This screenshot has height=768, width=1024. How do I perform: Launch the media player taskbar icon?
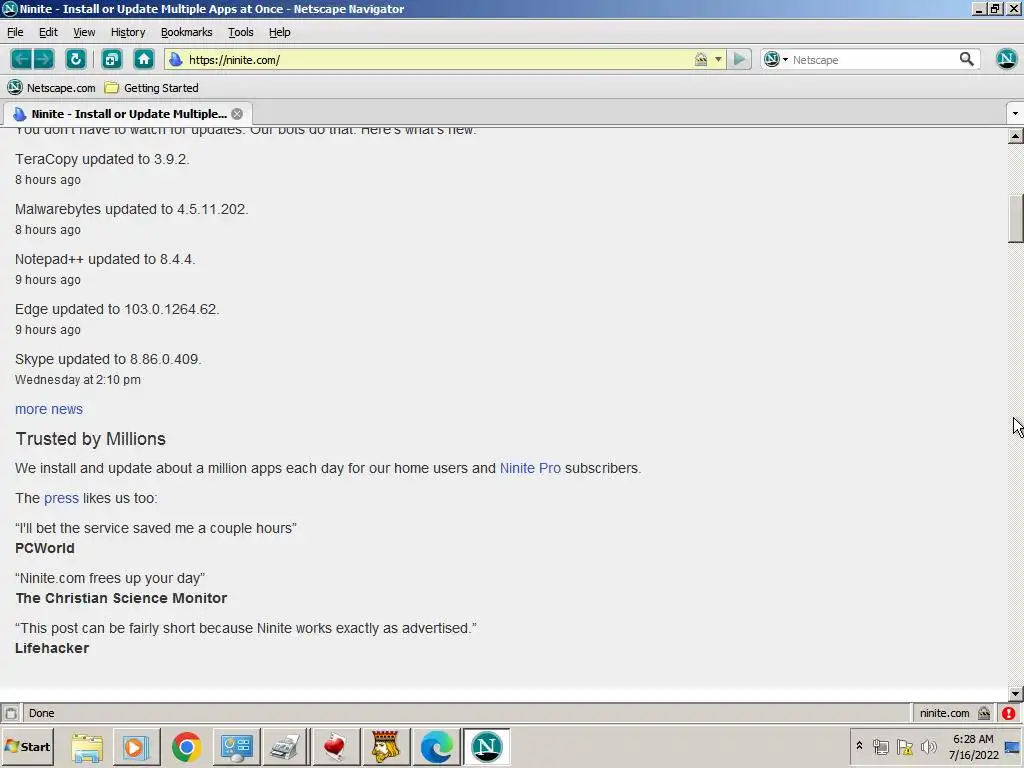136,746
